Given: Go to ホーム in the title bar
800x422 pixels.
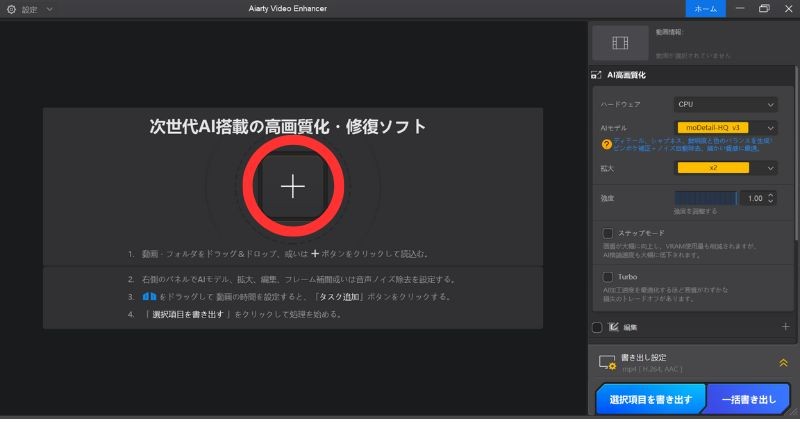Looking at the screenshot, I should point(706,9).
